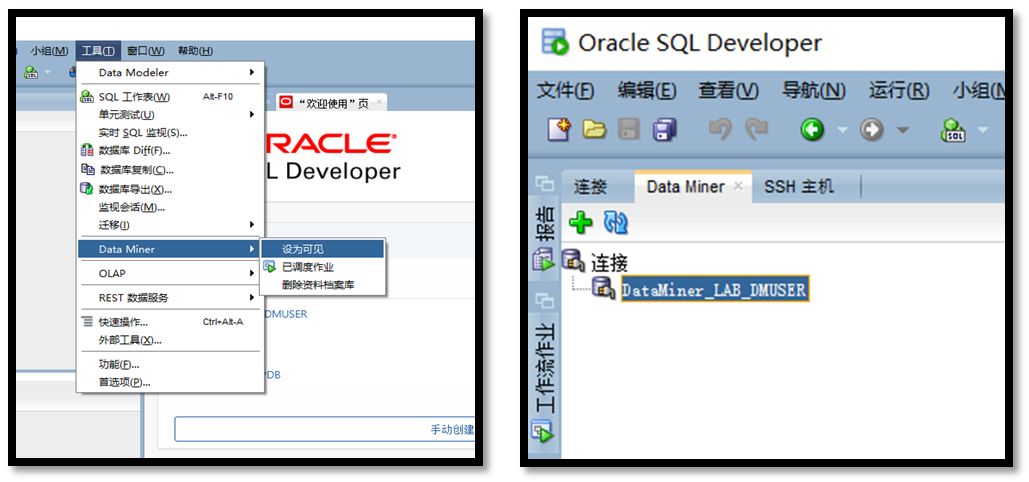Switch to the SSH 主机 tab

point(799,186)
